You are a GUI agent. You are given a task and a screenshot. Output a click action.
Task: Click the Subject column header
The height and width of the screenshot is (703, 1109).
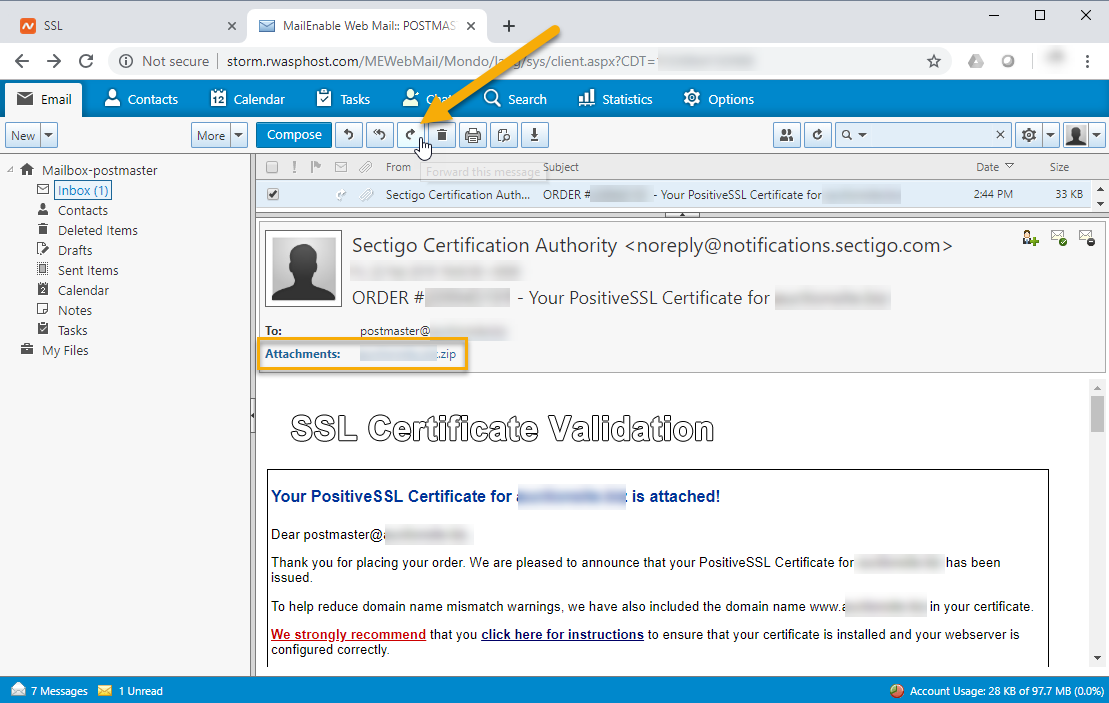coord(561,167)
